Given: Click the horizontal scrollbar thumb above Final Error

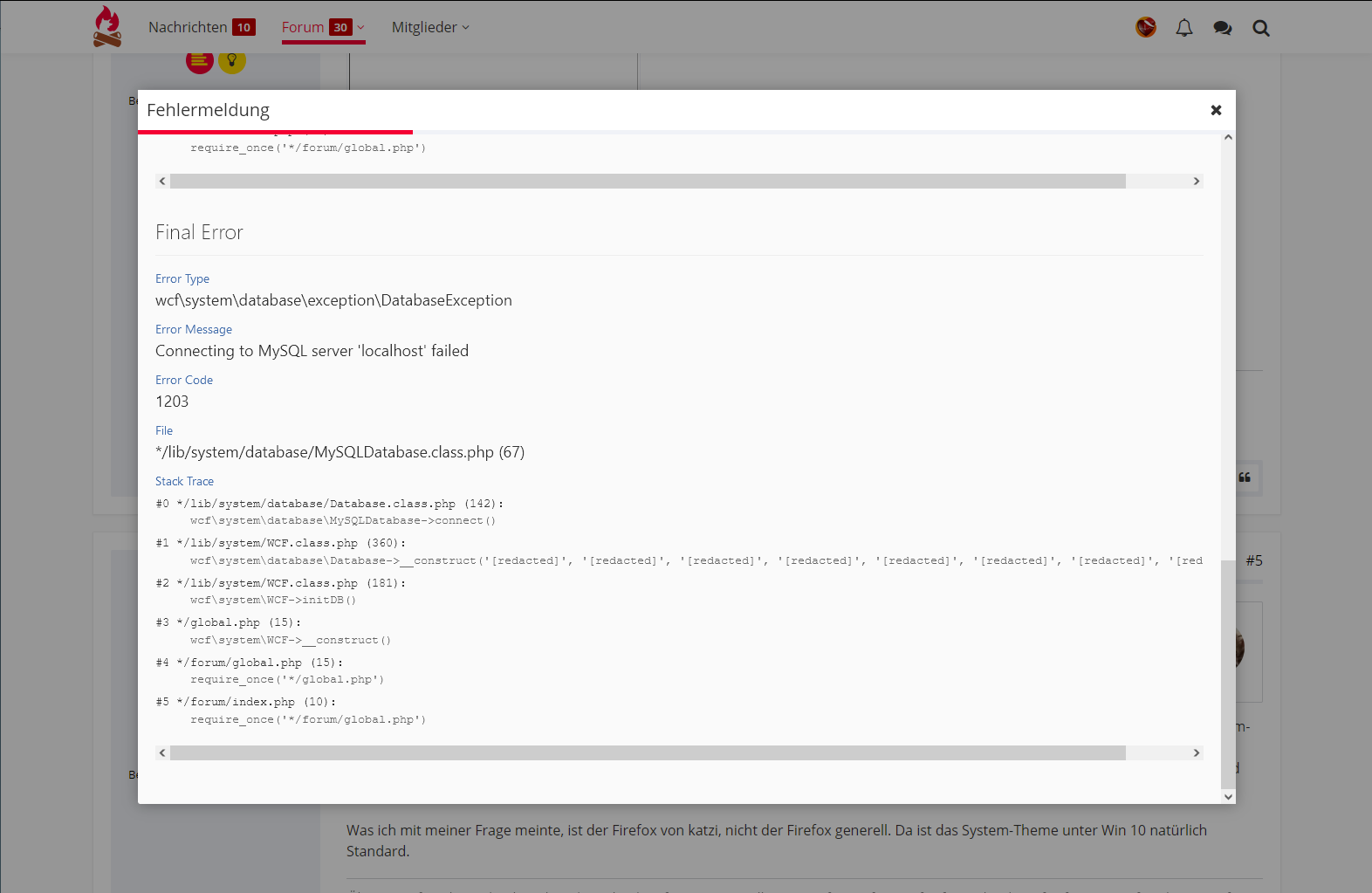Looking at the screenshot, I should click(648, 182).
